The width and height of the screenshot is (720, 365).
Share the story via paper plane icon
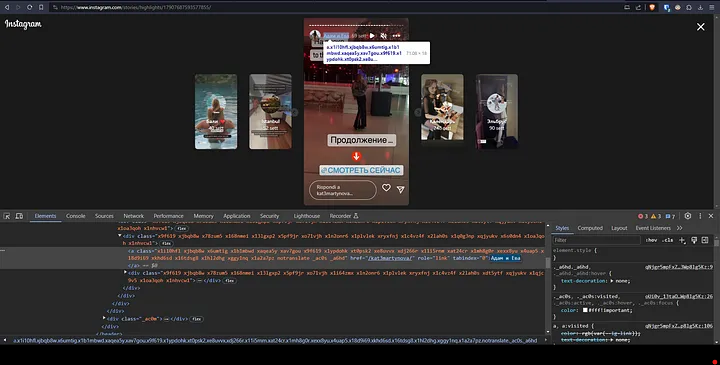click(x=400, y=189)
